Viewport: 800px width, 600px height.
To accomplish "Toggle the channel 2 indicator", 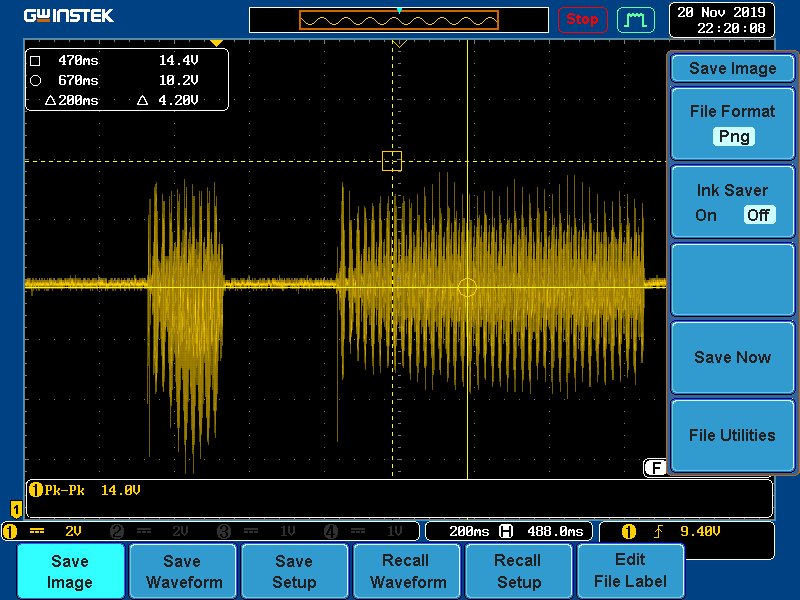I will pos(117,531).
